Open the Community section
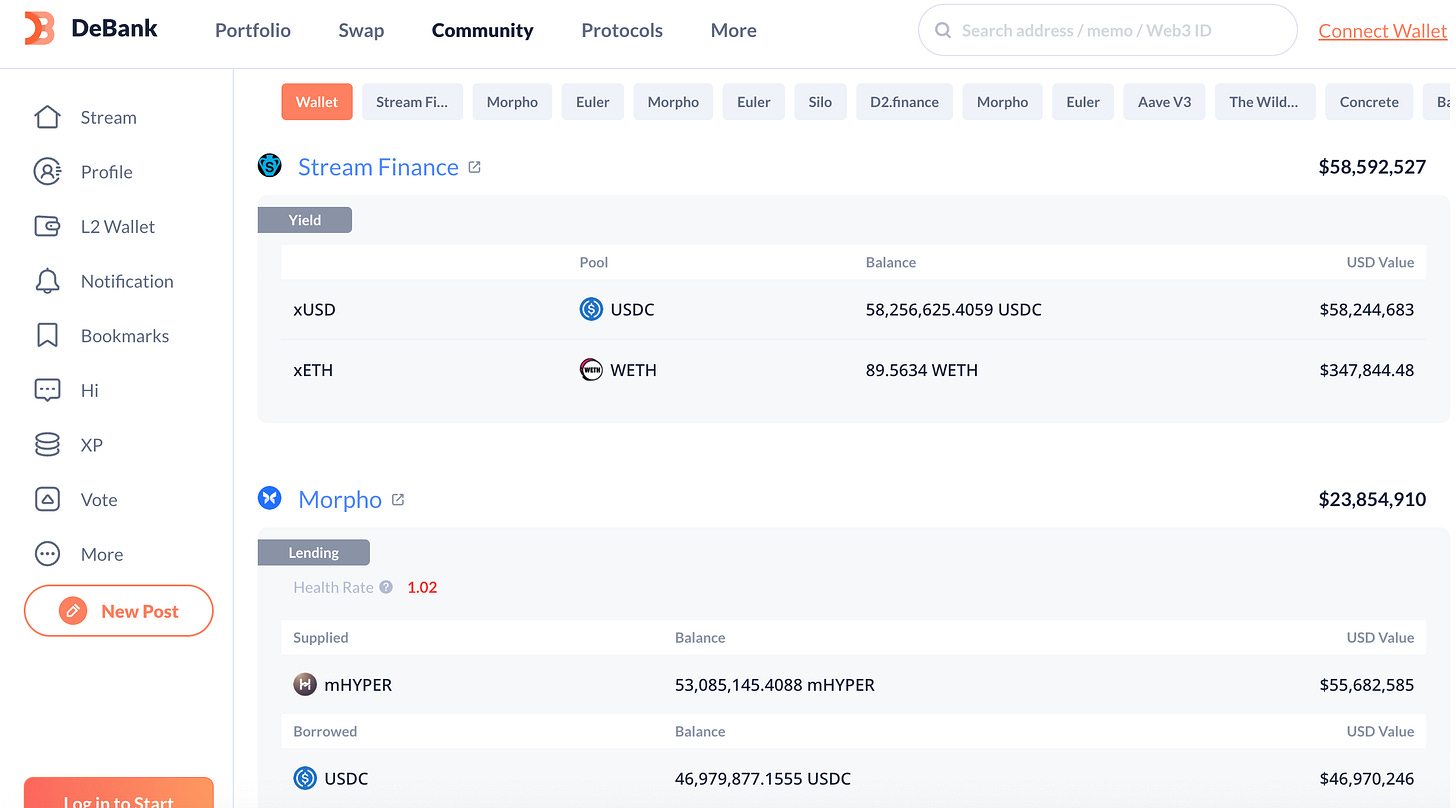Viewport: 1456px width, 808px height. click(x=483, y=30)
